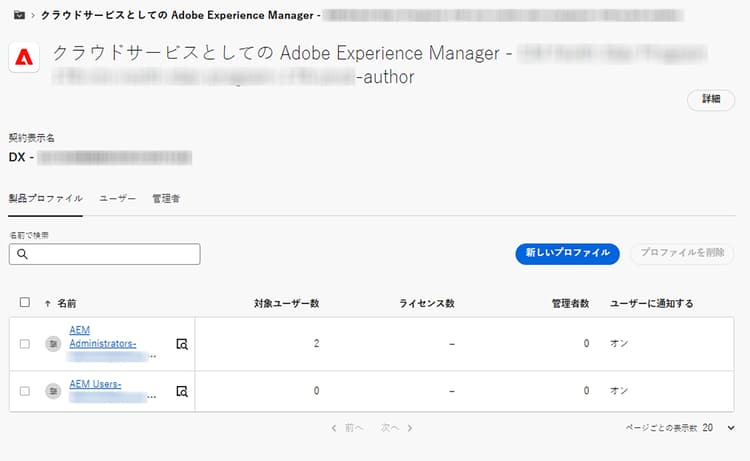The width and height of the screenshot is (750, 461).
Task: Go to previous page with 前へ
Action: pos(348,428)
